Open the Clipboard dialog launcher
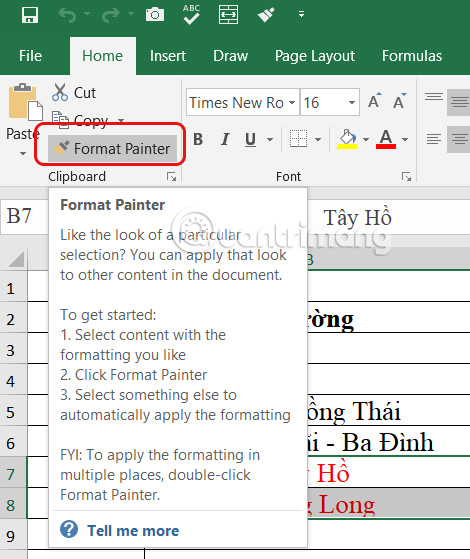Viewport: 470px width, 559px height. [172, 176]
